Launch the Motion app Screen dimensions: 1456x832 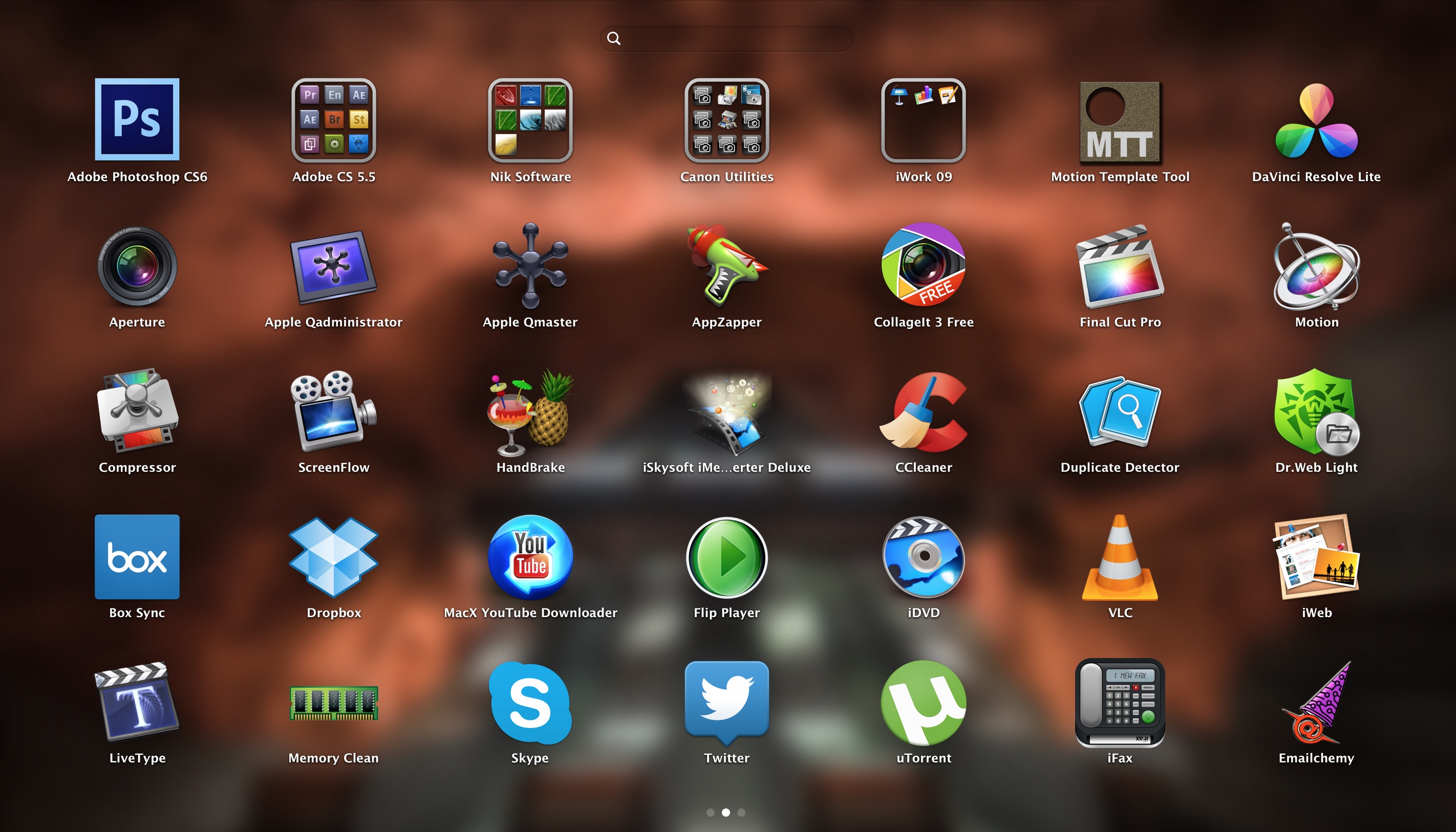pos(1317,266)
